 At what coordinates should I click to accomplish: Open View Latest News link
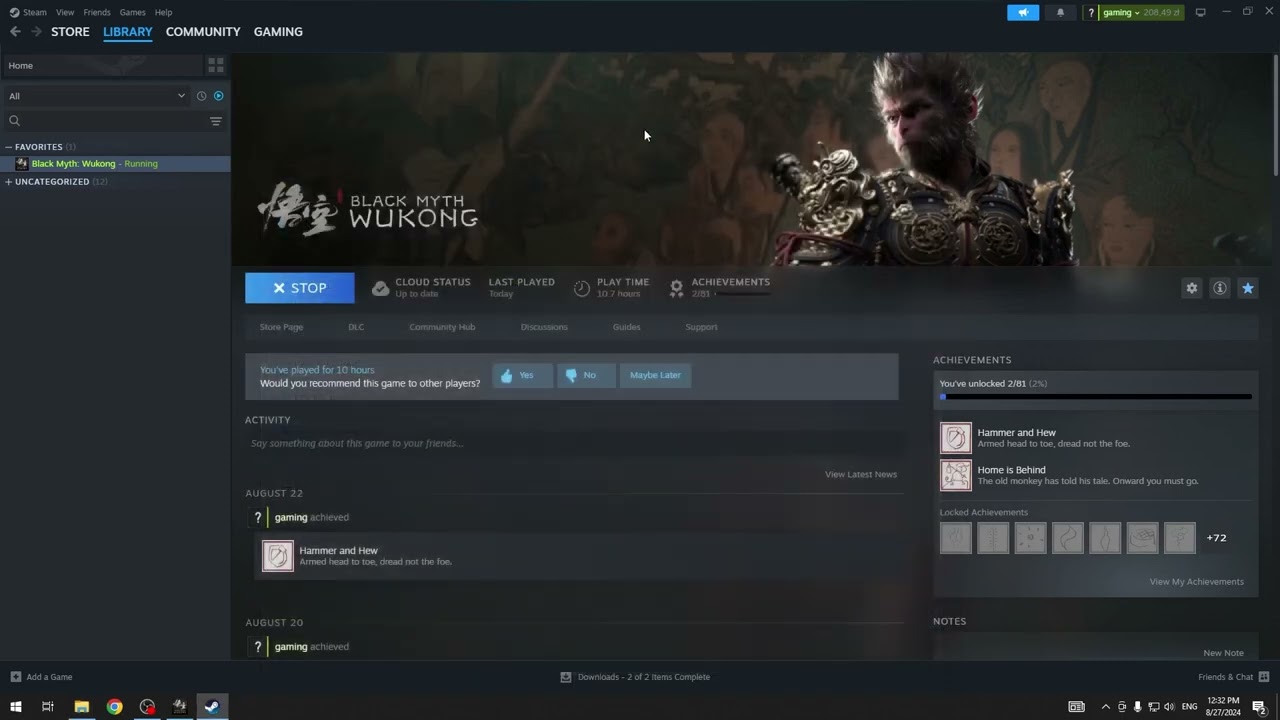(861, 474)
